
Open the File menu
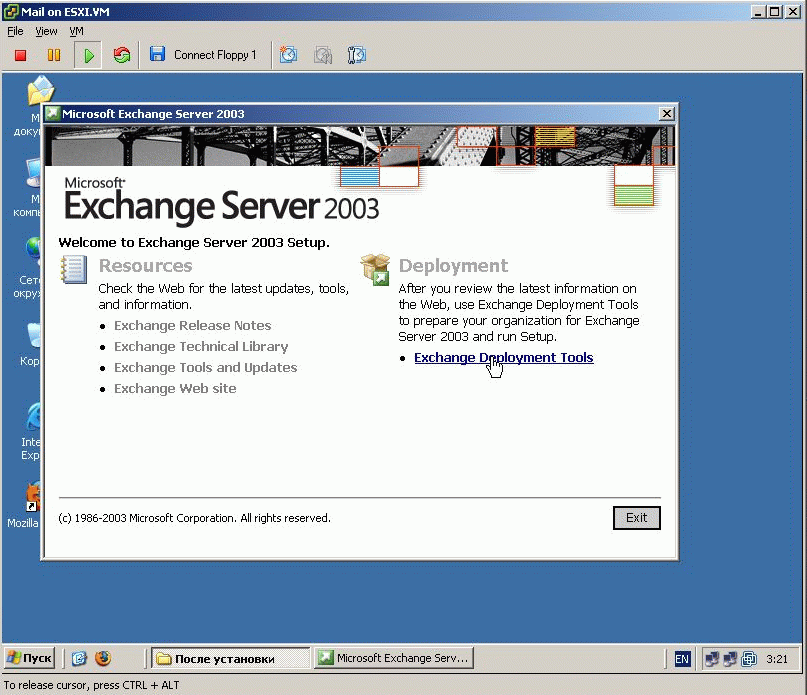(15, 31)
